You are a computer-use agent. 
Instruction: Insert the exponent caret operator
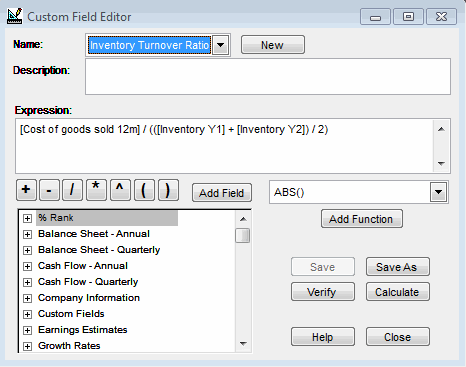tap(120, 190)
